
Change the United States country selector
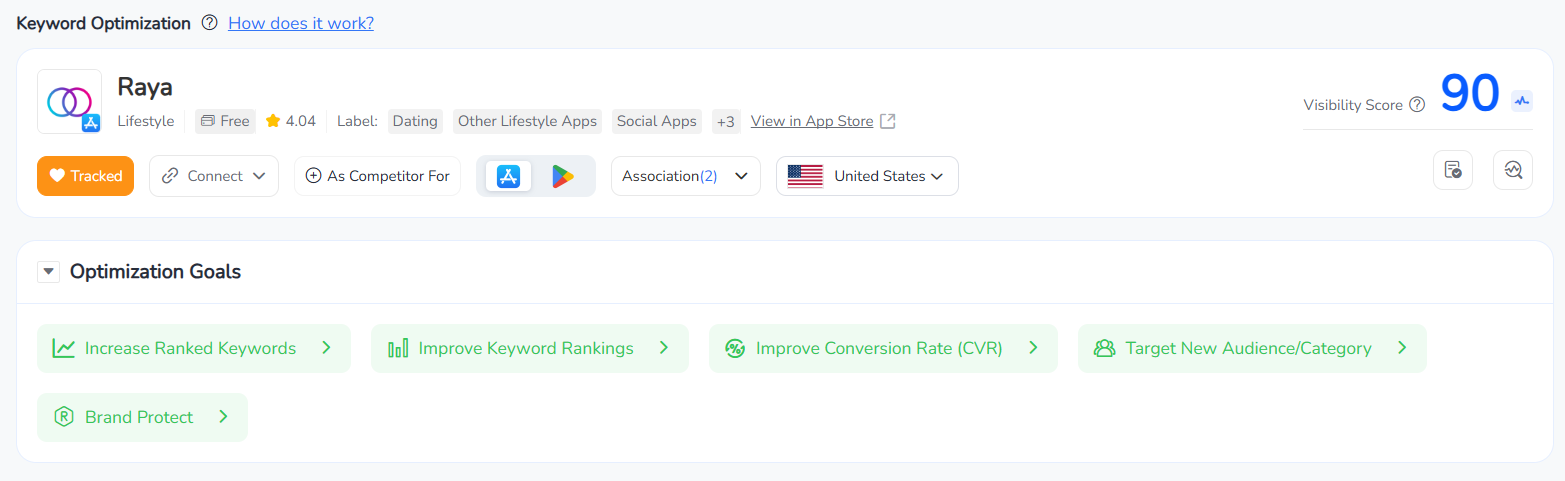(867, 176)
